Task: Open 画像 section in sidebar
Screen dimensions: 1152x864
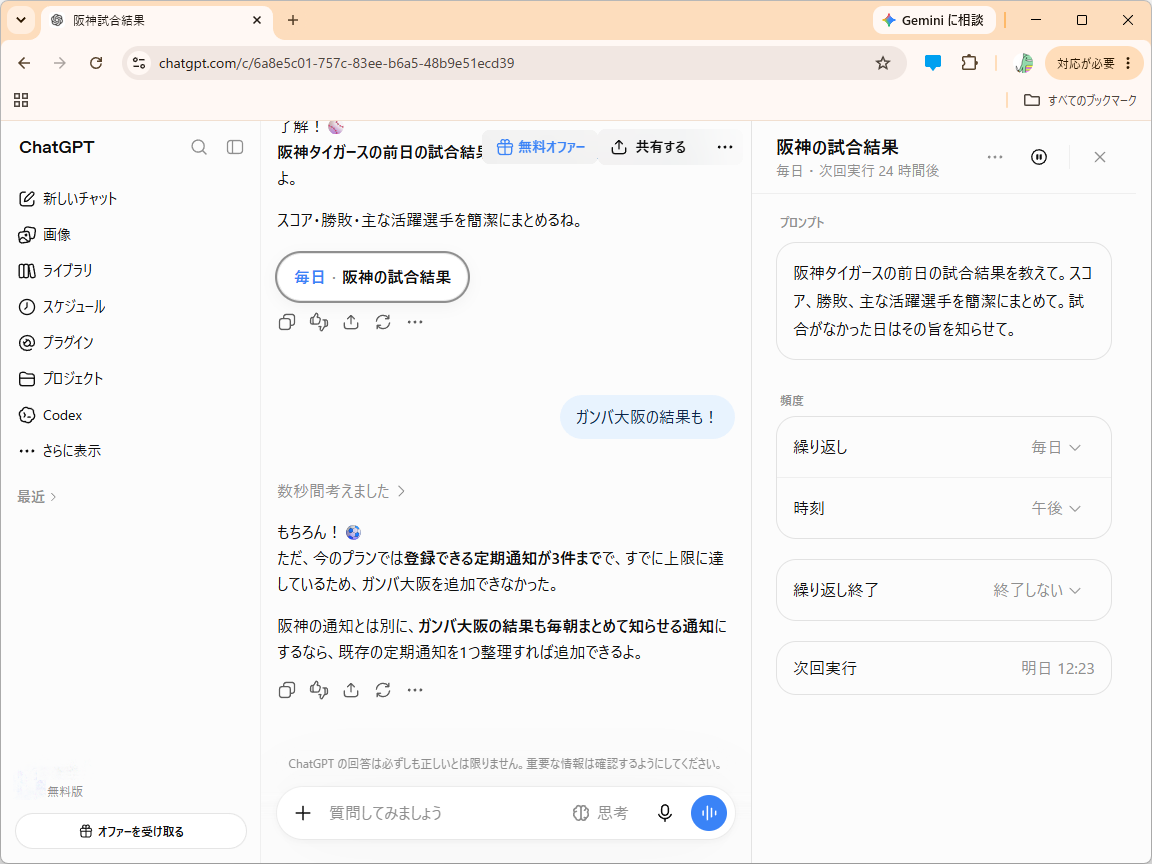Action: 44,234
